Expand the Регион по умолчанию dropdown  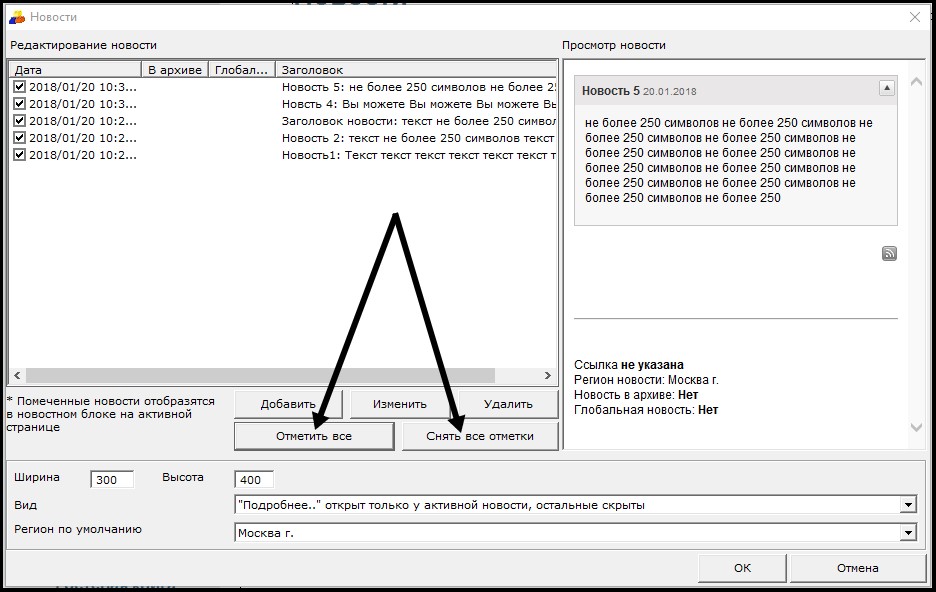(907, 533)
